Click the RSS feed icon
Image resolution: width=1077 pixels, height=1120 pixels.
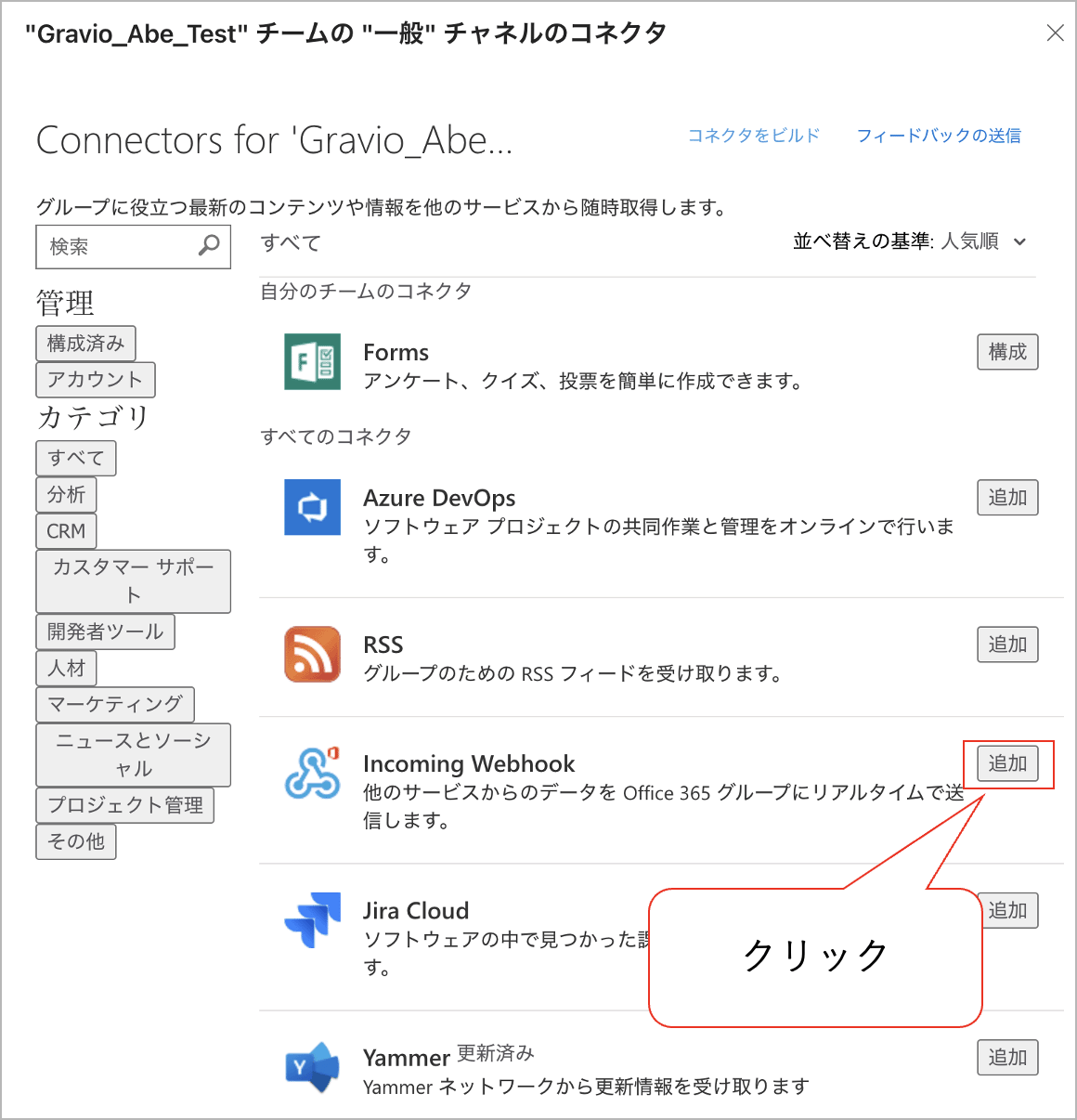pos(312,654)
